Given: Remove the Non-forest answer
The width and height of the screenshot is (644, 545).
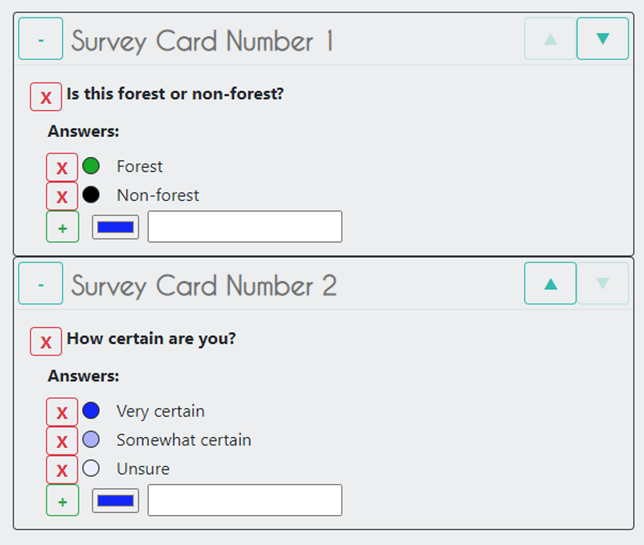Looking at the screenshot, I should coord(62,196).
